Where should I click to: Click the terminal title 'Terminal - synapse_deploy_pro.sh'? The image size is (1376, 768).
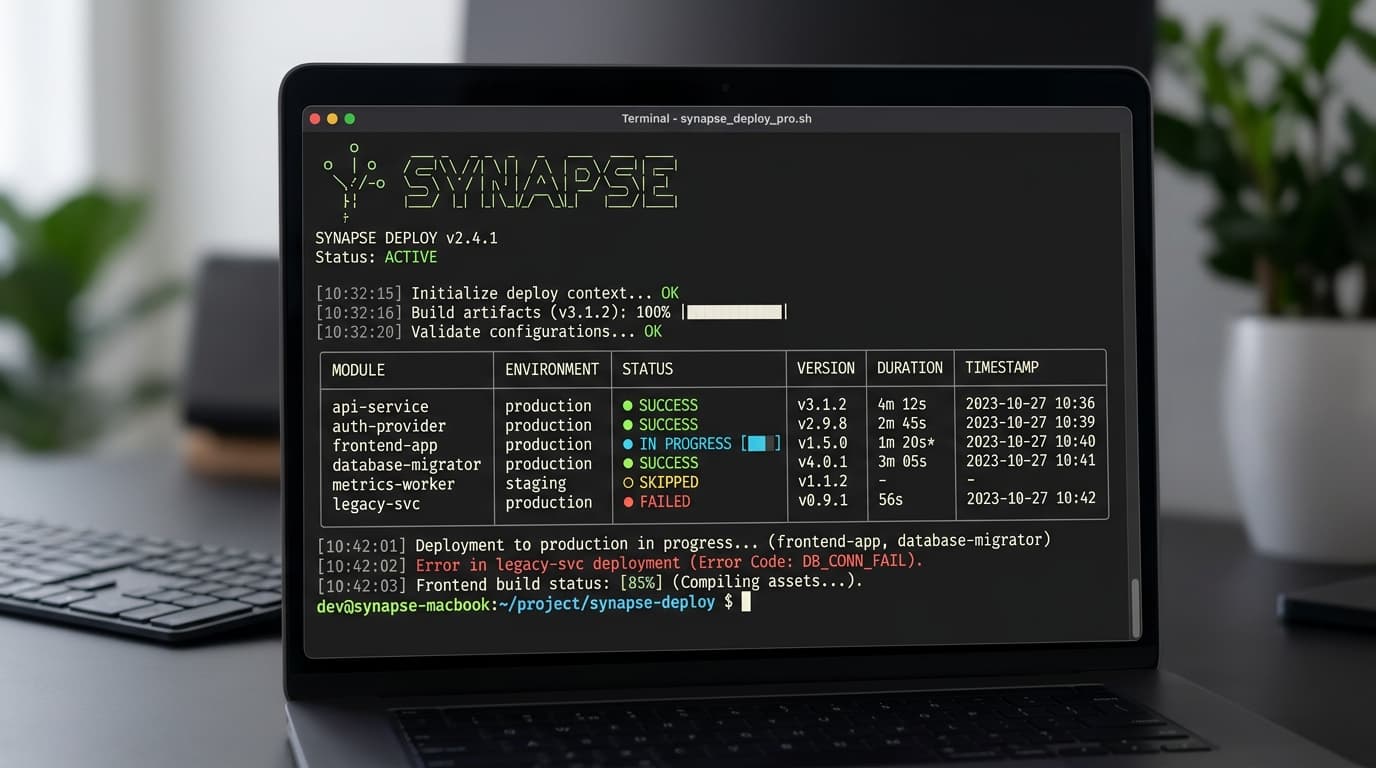point(717,119)
